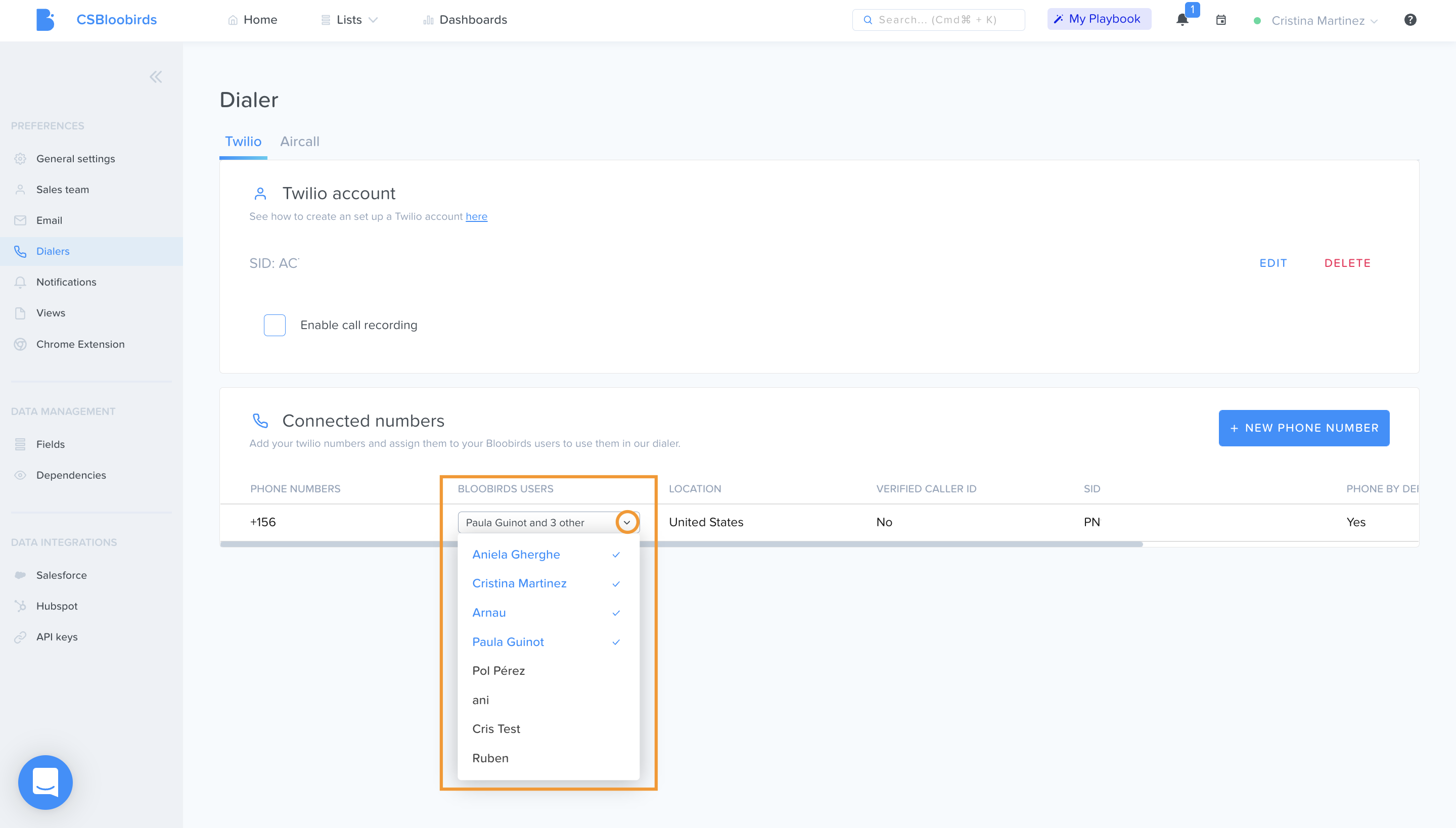Select Cris Test in user dropdown
This screenshot has width=1456, height=828.
548,729
